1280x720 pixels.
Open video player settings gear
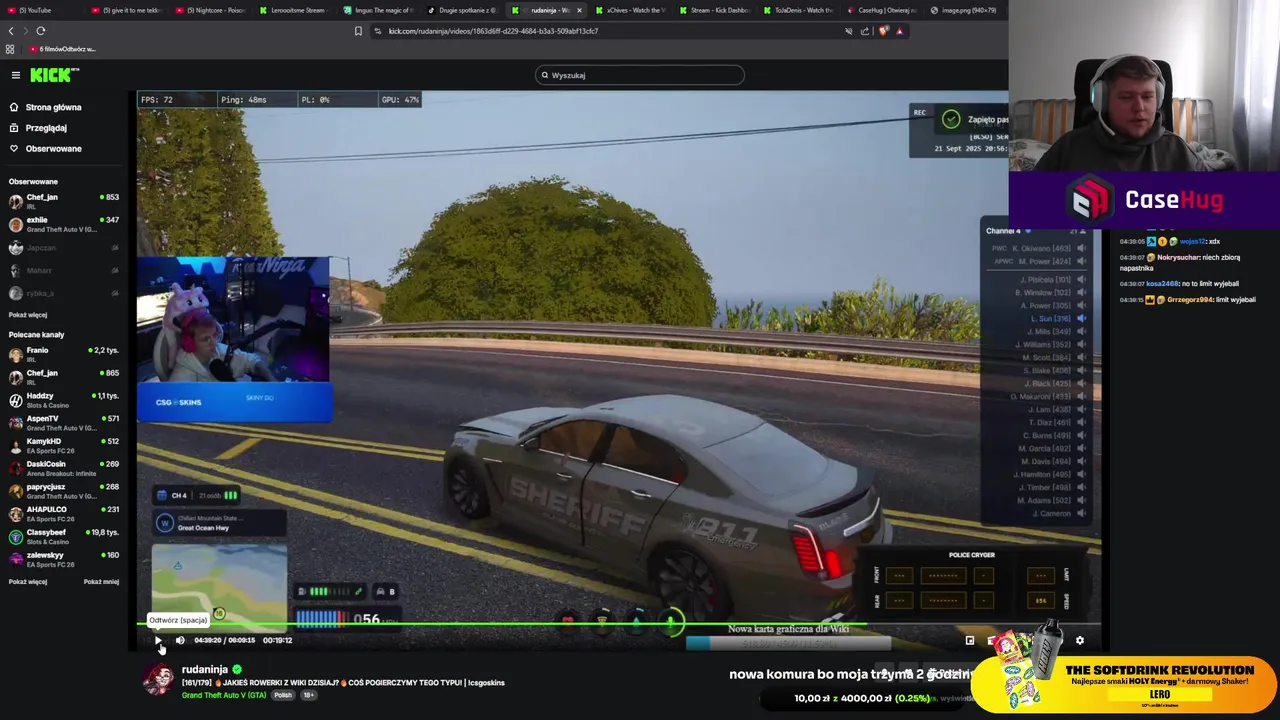[1079, 640]
